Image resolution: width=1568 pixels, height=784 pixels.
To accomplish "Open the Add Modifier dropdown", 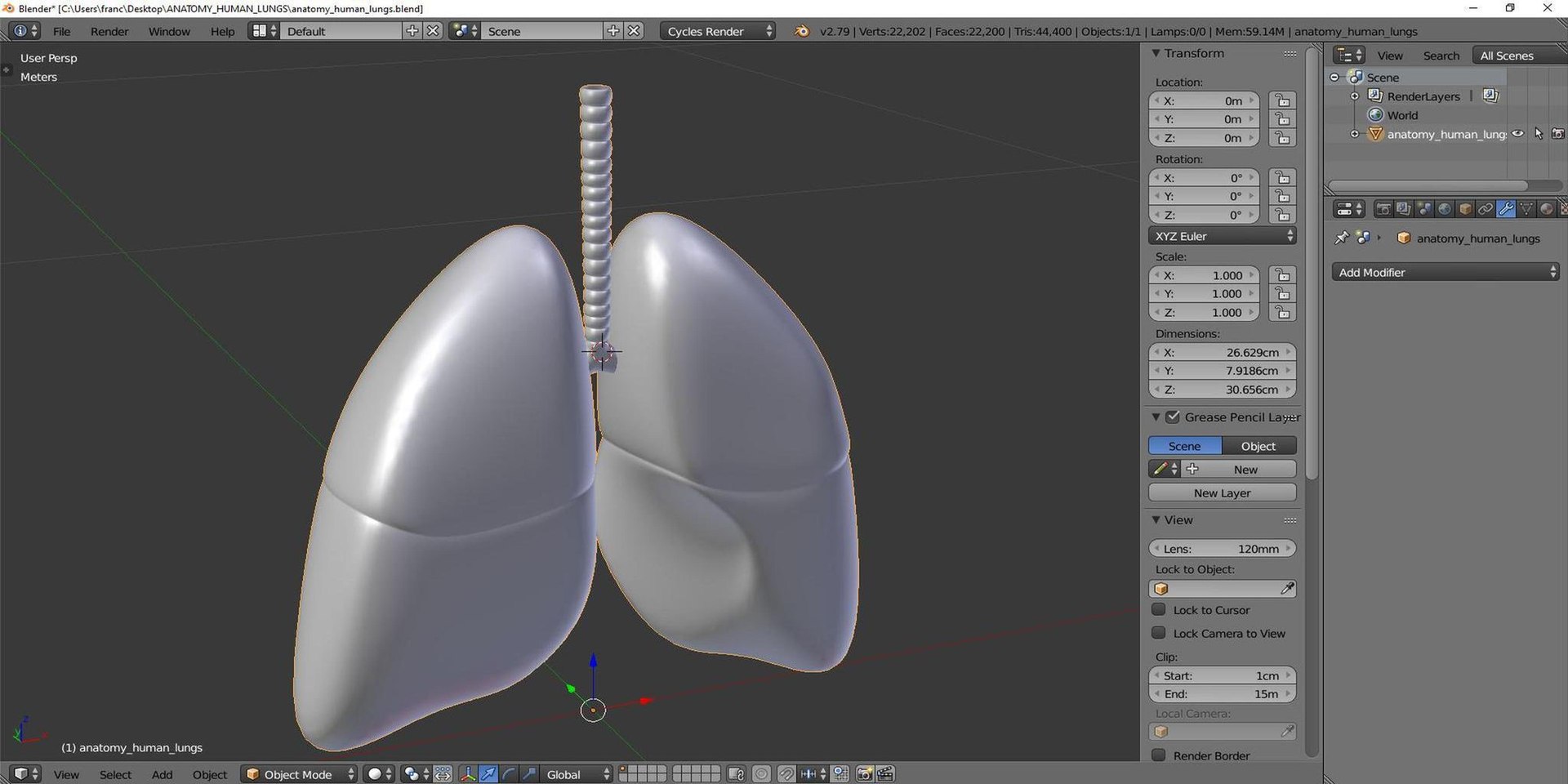I will pos(1445,272).
